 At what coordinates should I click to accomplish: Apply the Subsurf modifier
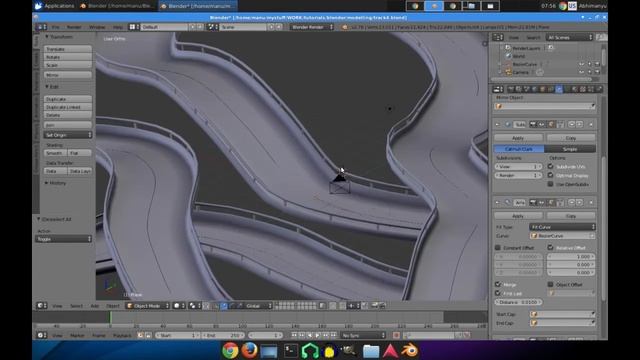pyautogui.click(x=518, y=138)
